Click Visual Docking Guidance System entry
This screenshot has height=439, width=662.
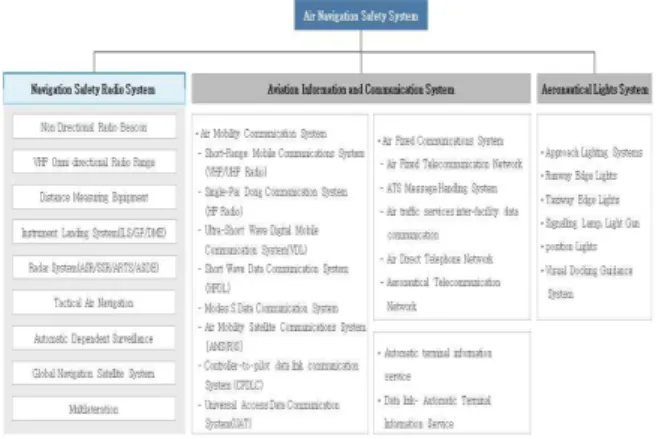[x=587, y=282]
